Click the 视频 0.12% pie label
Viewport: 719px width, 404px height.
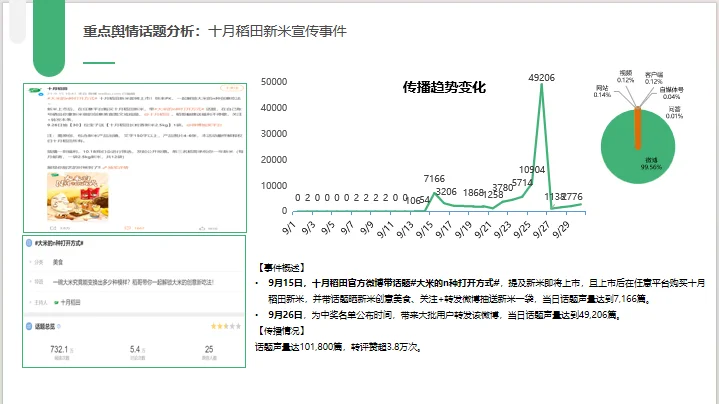click(x=625, y=77)
